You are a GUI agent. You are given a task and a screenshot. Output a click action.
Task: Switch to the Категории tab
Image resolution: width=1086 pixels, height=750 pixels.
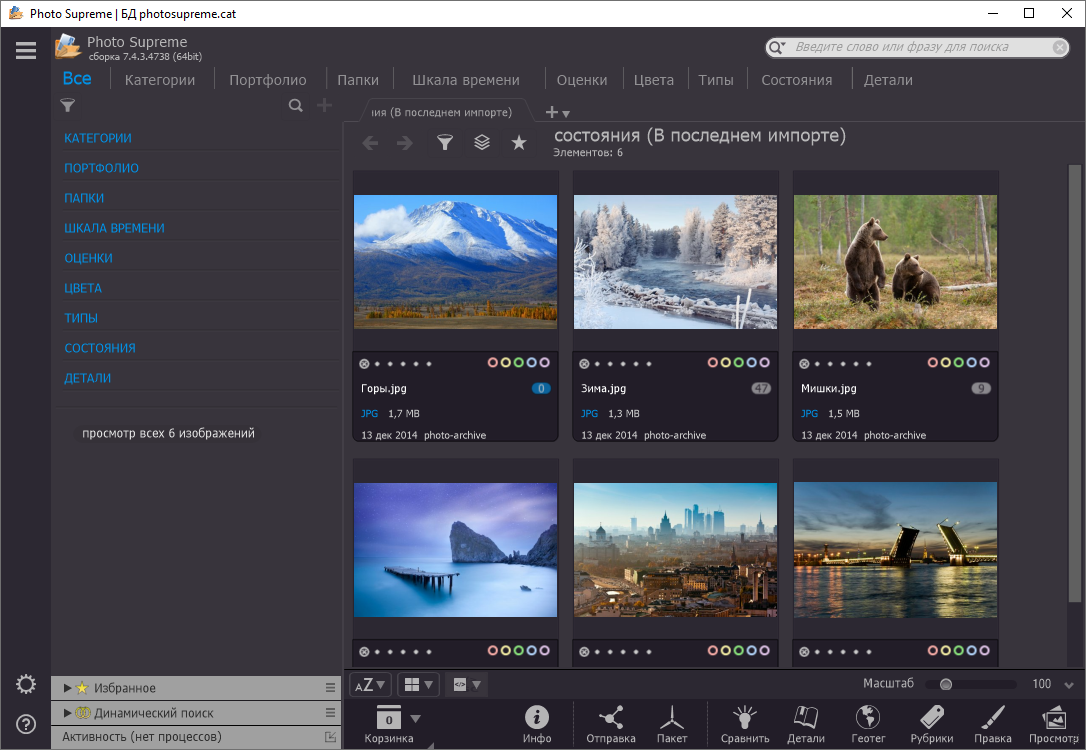(159, 79)
